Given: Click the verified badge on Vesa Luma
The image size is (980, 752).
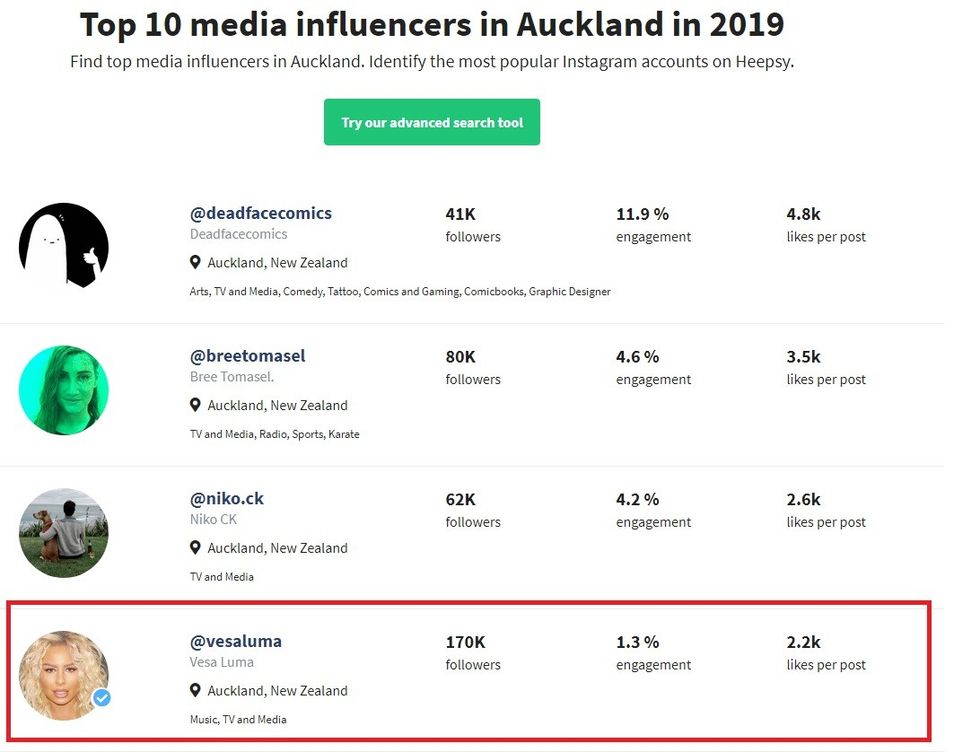Looking at the screenshot, I should coord(102,698).
